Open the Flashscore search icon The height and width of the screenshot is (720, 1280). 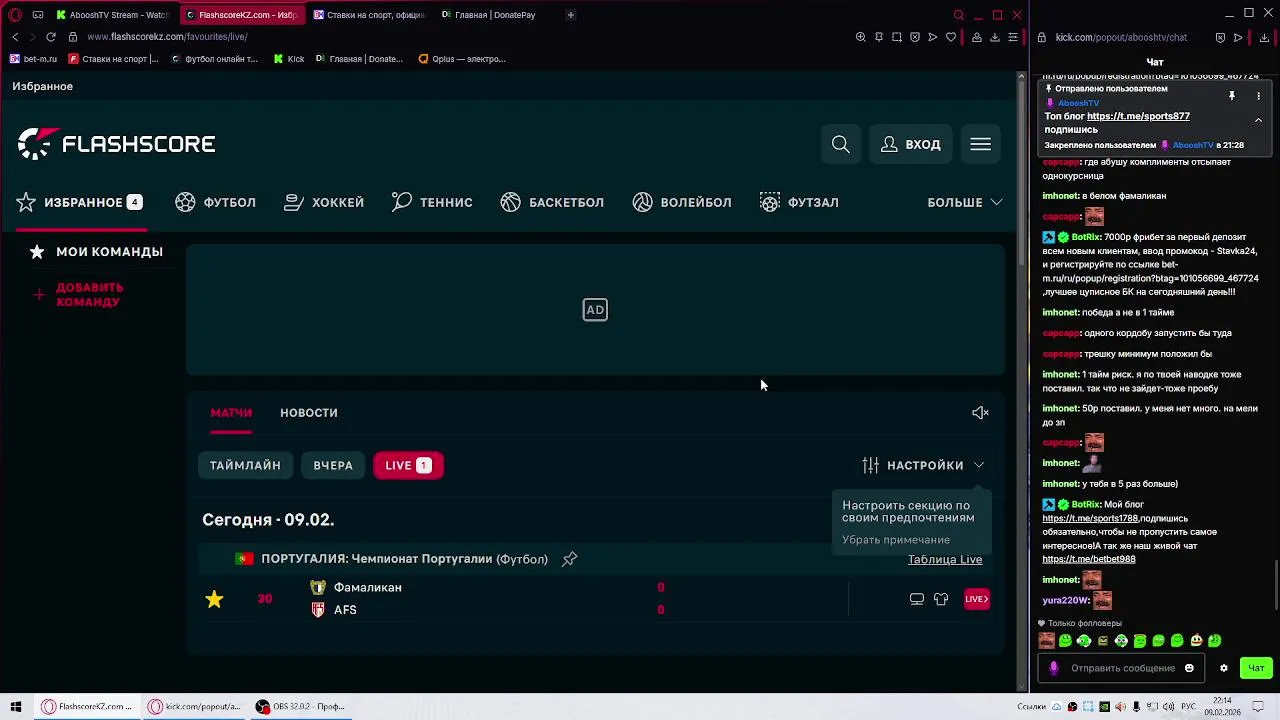point(841,145)
